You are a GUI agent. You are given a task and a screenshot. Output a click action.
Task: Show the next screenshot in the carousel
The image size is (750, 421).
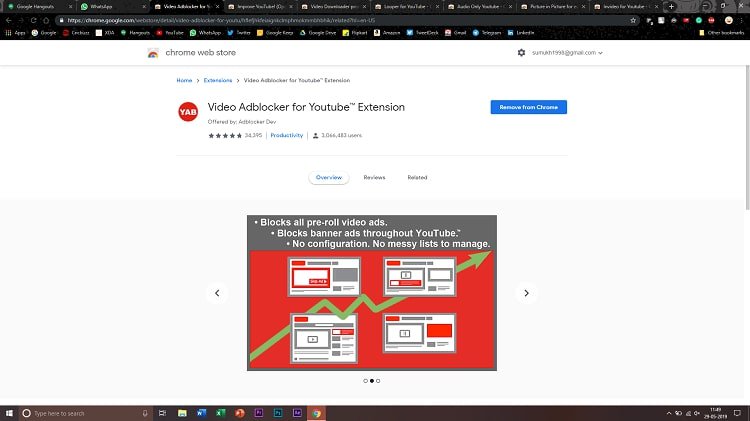pos(526,293)
